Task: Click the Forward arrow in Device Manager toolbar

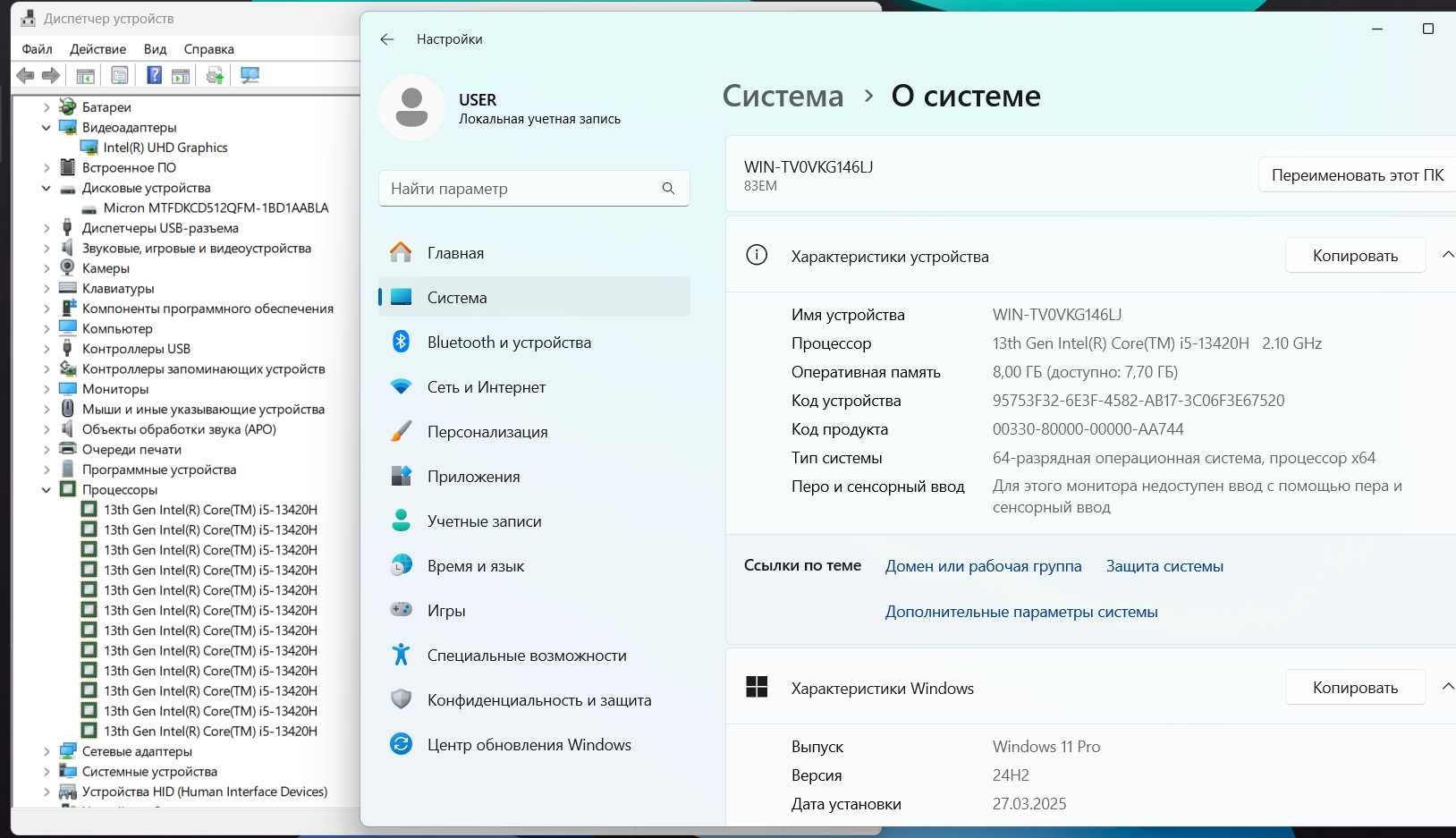Action: [51, 76]
